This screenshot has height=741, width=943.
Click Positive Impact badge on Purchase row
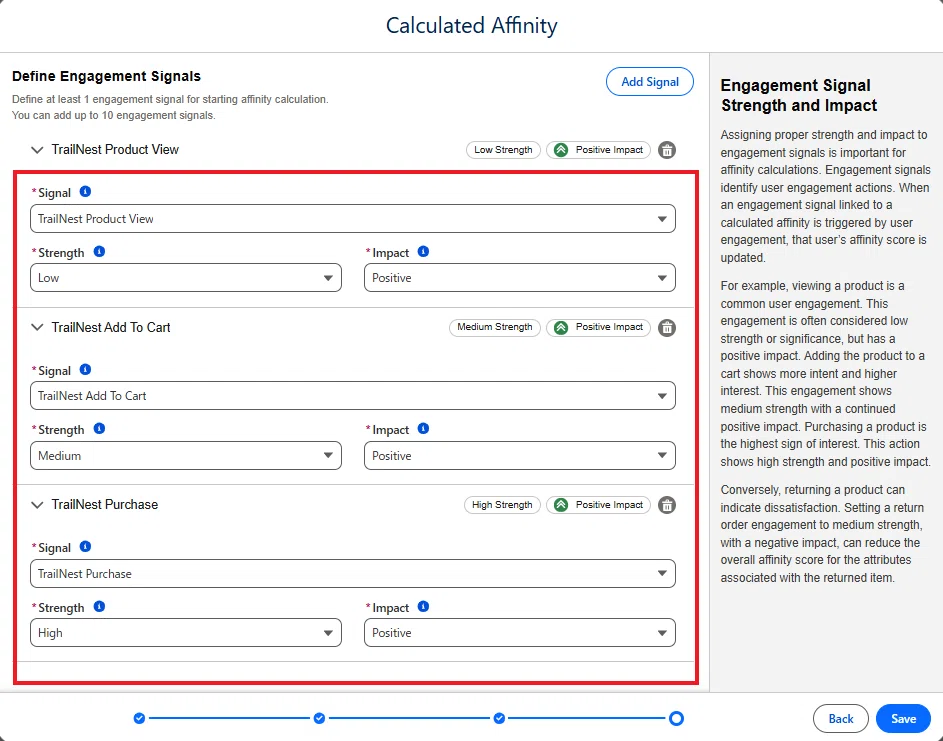(598, 505)
